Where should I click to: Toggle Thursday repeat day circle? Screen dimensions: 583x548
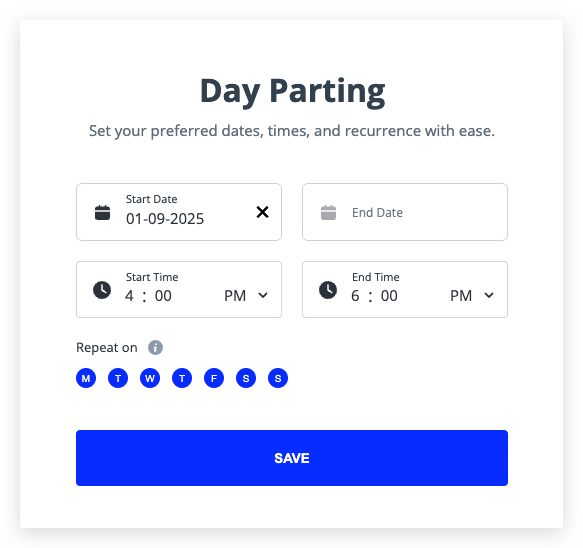182,378
